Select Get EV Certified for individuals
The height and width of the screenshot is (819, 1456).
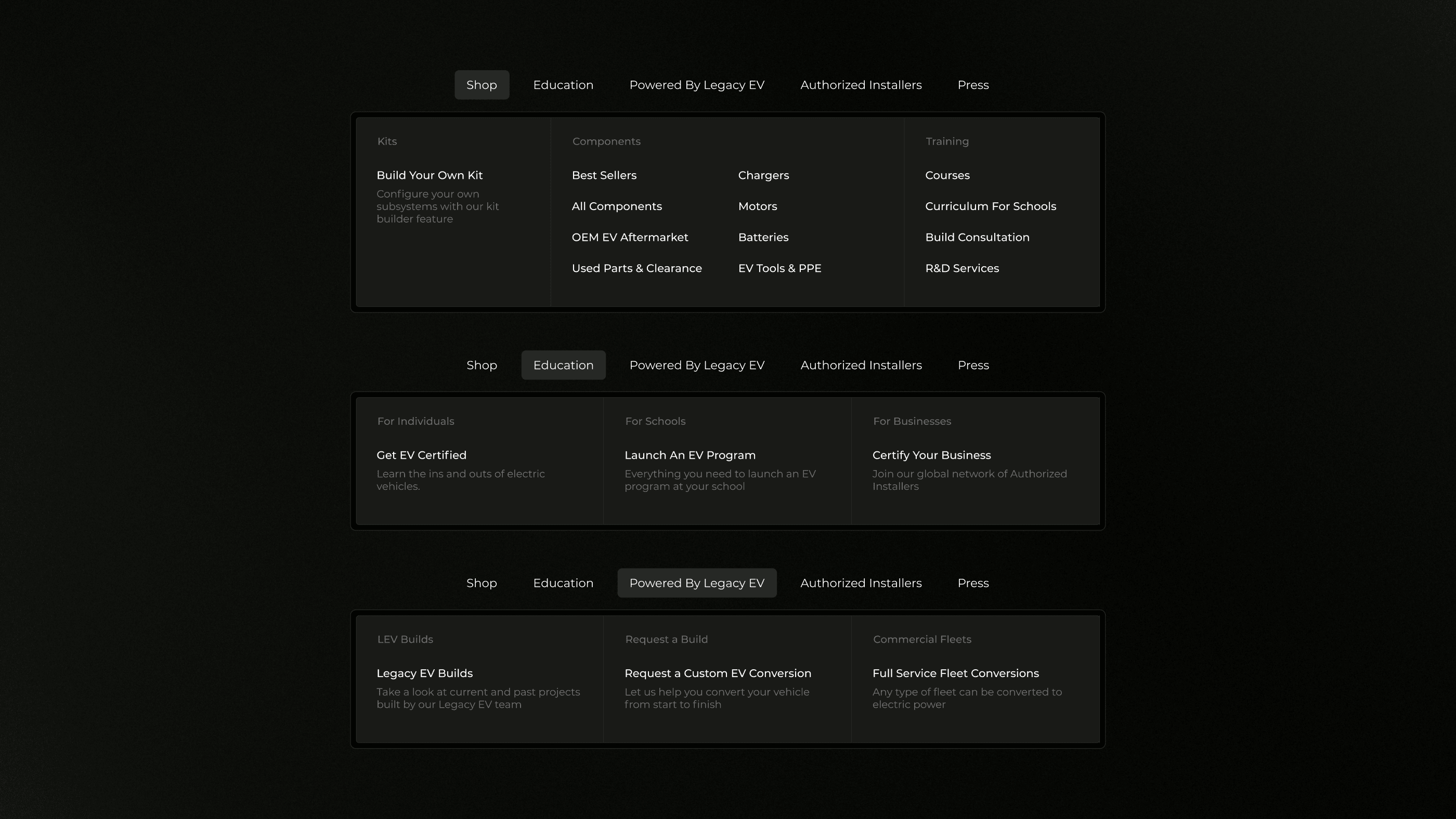(x=421, y=454)
